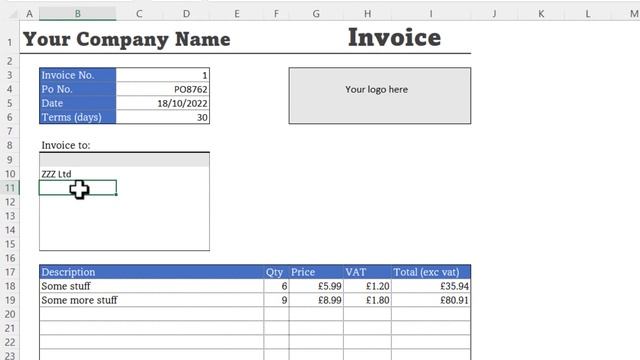This screenshot has width=640, height=360.
Task: Select column C header
Action: (139, 14)
